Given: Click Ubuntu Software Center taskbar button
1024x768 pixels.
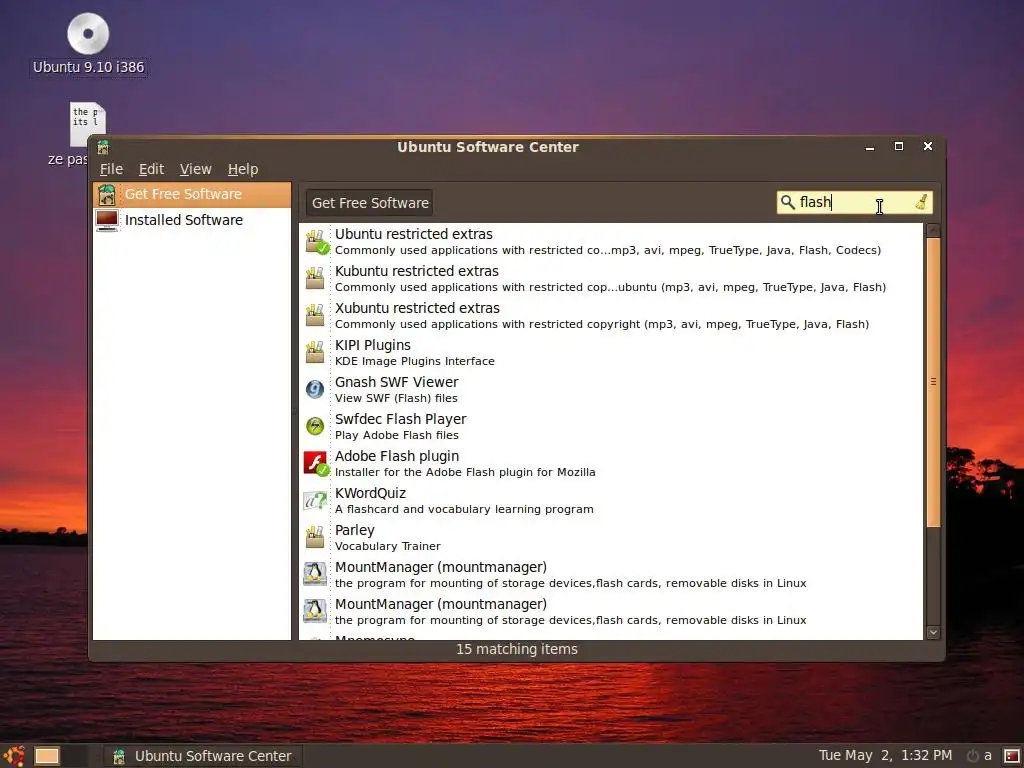Looking at the screenshot, I should coord(202,756).
